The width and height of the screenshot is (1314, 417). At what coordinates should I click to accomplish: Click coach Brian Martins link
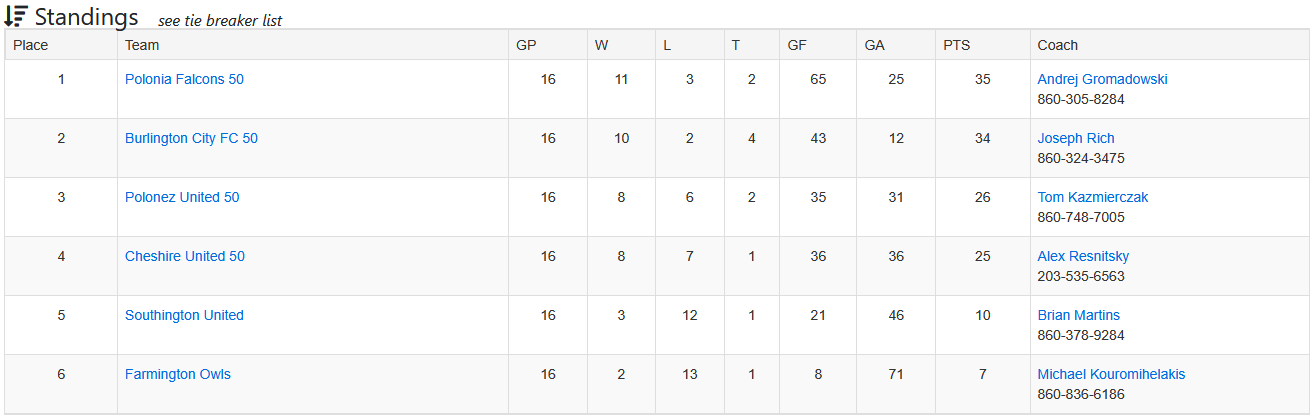1079,315
